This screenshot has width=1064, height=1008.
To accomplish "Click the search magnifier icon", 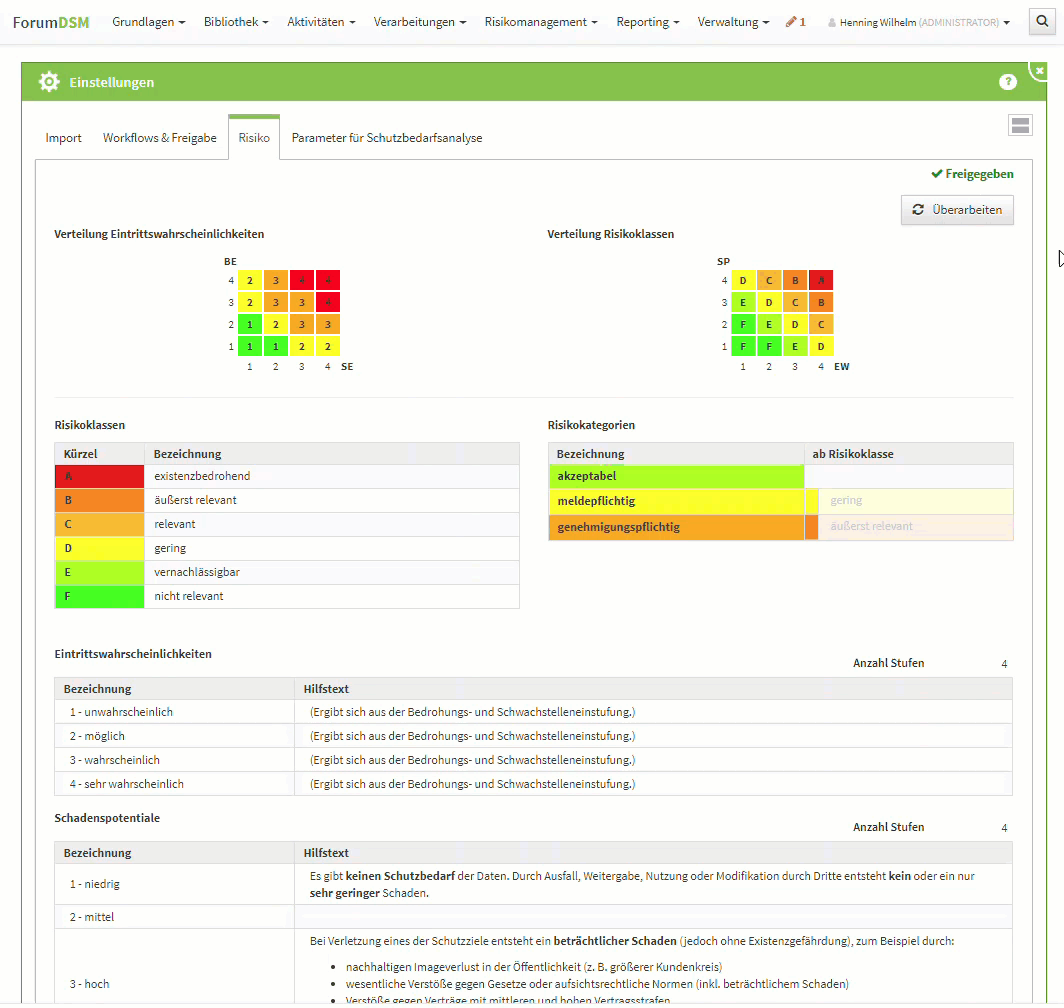I will (x=1042, y=22).
